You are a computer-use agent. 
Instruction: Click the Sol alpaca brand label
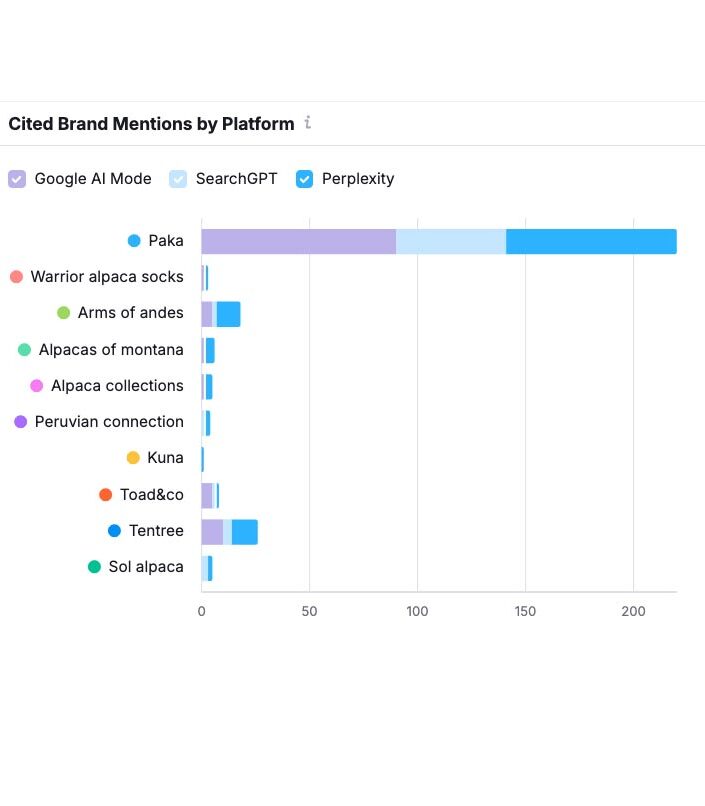coord(146,567)
